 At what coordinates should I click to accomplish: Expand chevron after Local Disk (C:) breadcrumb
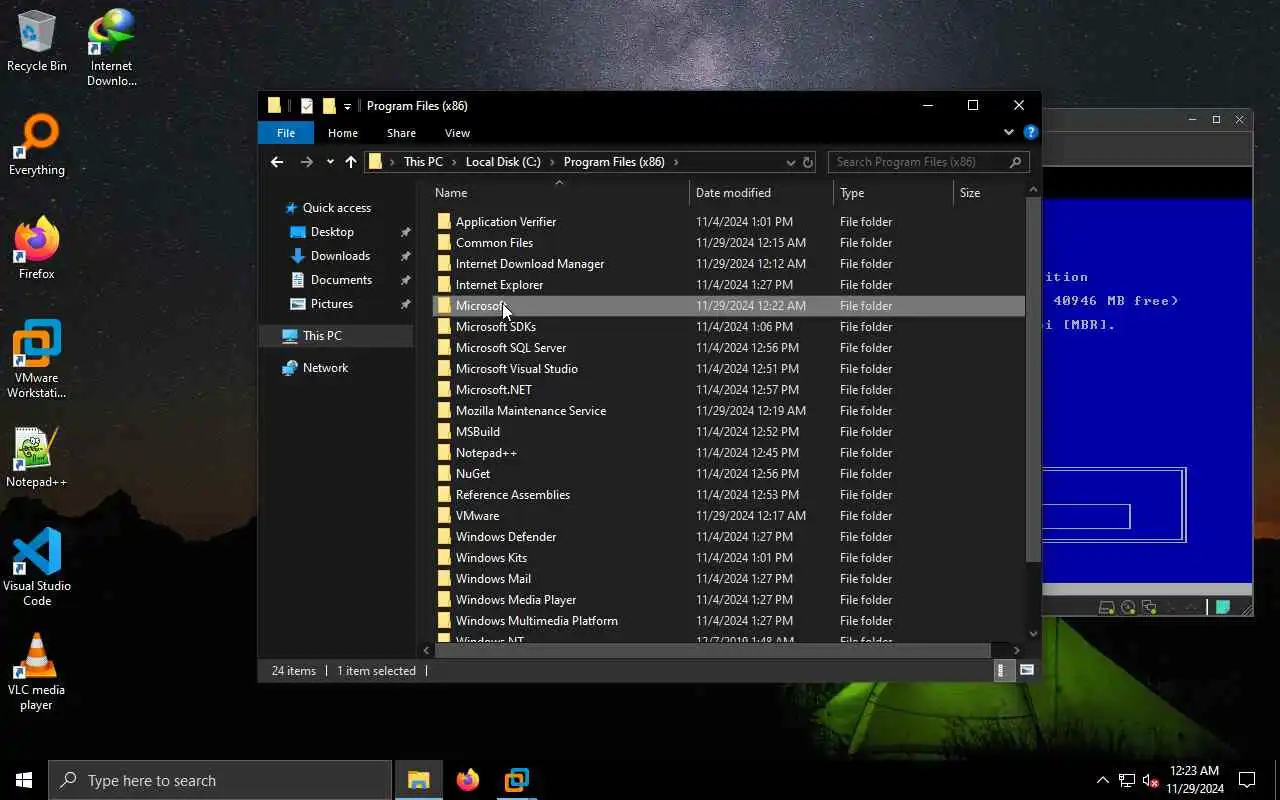click(x=552, y=162)
